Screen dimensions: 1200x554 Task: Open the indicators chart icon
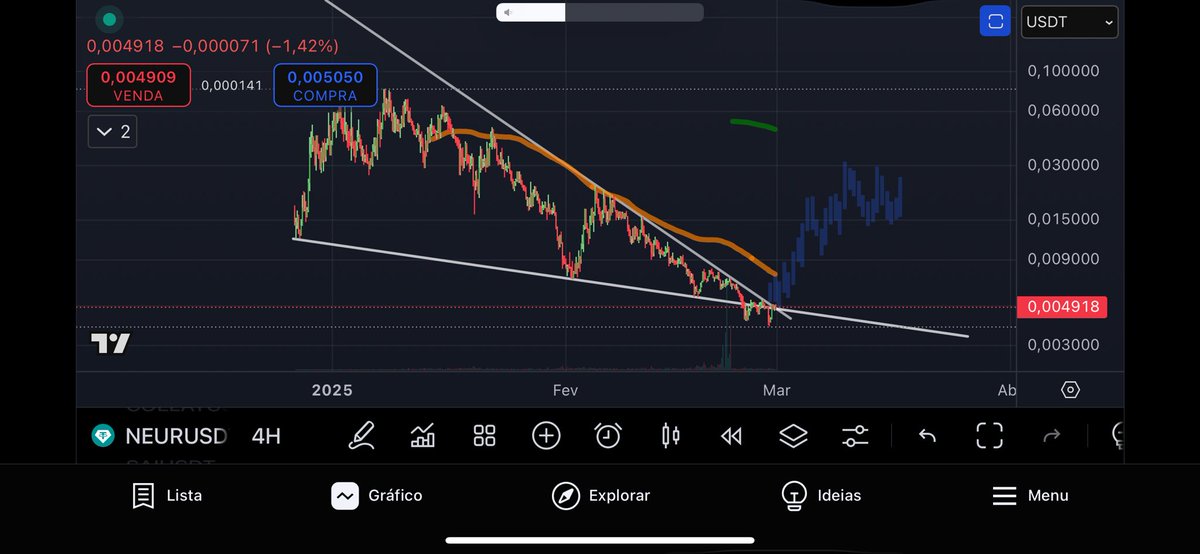423,435
